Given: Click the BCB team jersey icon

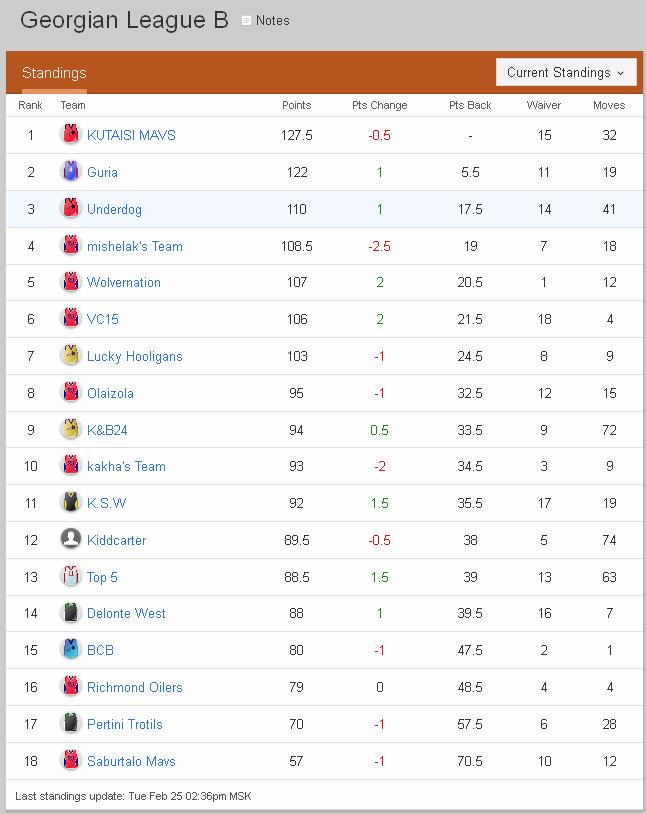Looking at the screenshot, I should (70, 650).
